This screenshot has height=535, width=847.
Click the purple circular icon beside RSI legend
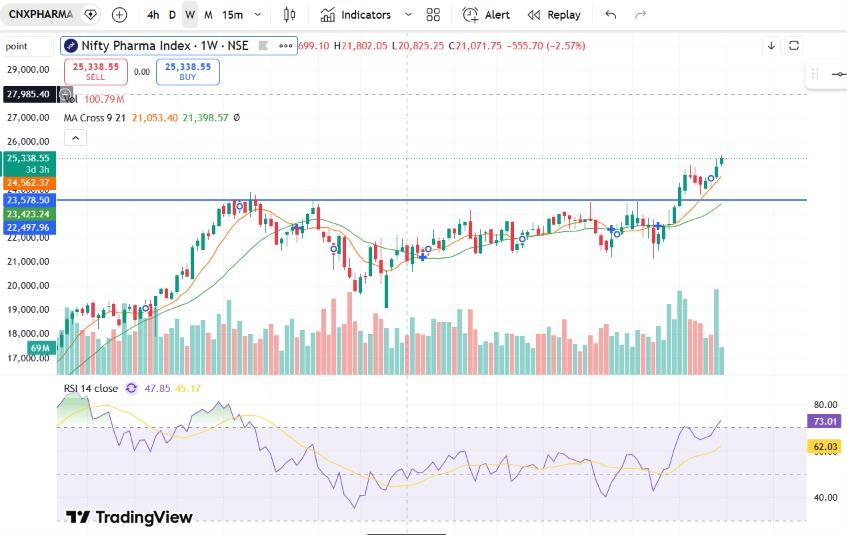point(131,388)
